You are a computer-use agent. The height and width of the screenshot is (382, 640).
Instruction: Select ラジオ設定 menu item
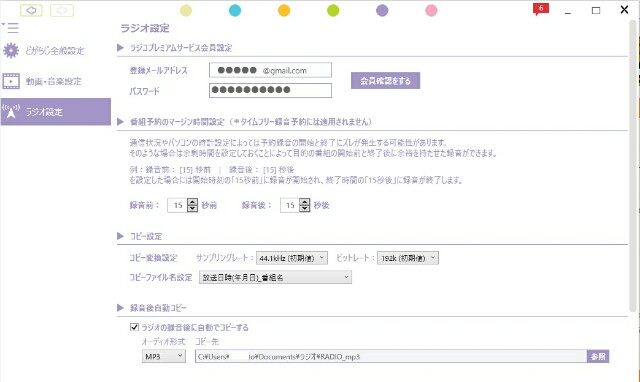56,111
